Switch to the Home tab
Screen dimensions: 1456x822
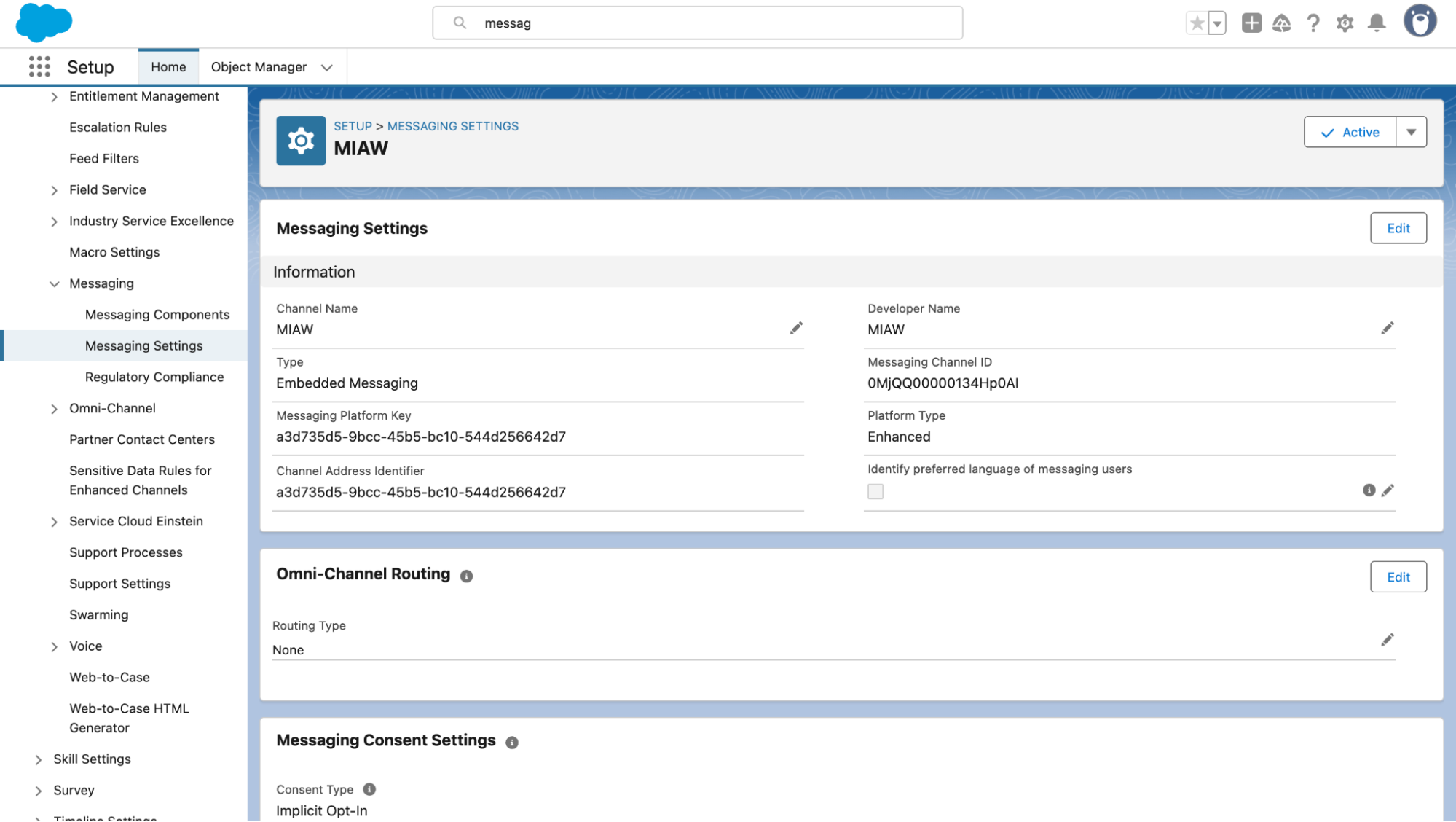pyautogui.click(x=168, y=67)
